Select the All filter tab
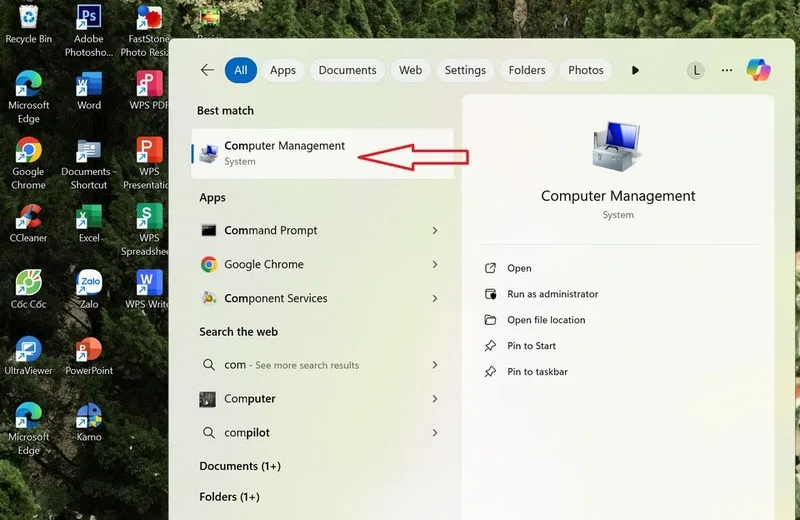Screen dimensions: 800x520 (x=241, y=70)
